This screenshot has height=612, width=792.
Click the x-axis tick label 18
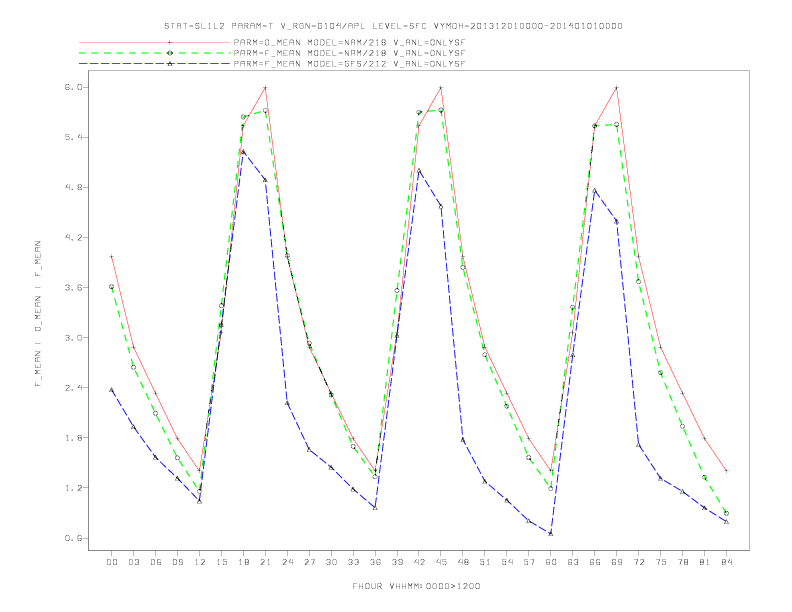pyautogui.click(x=243, y=562)
